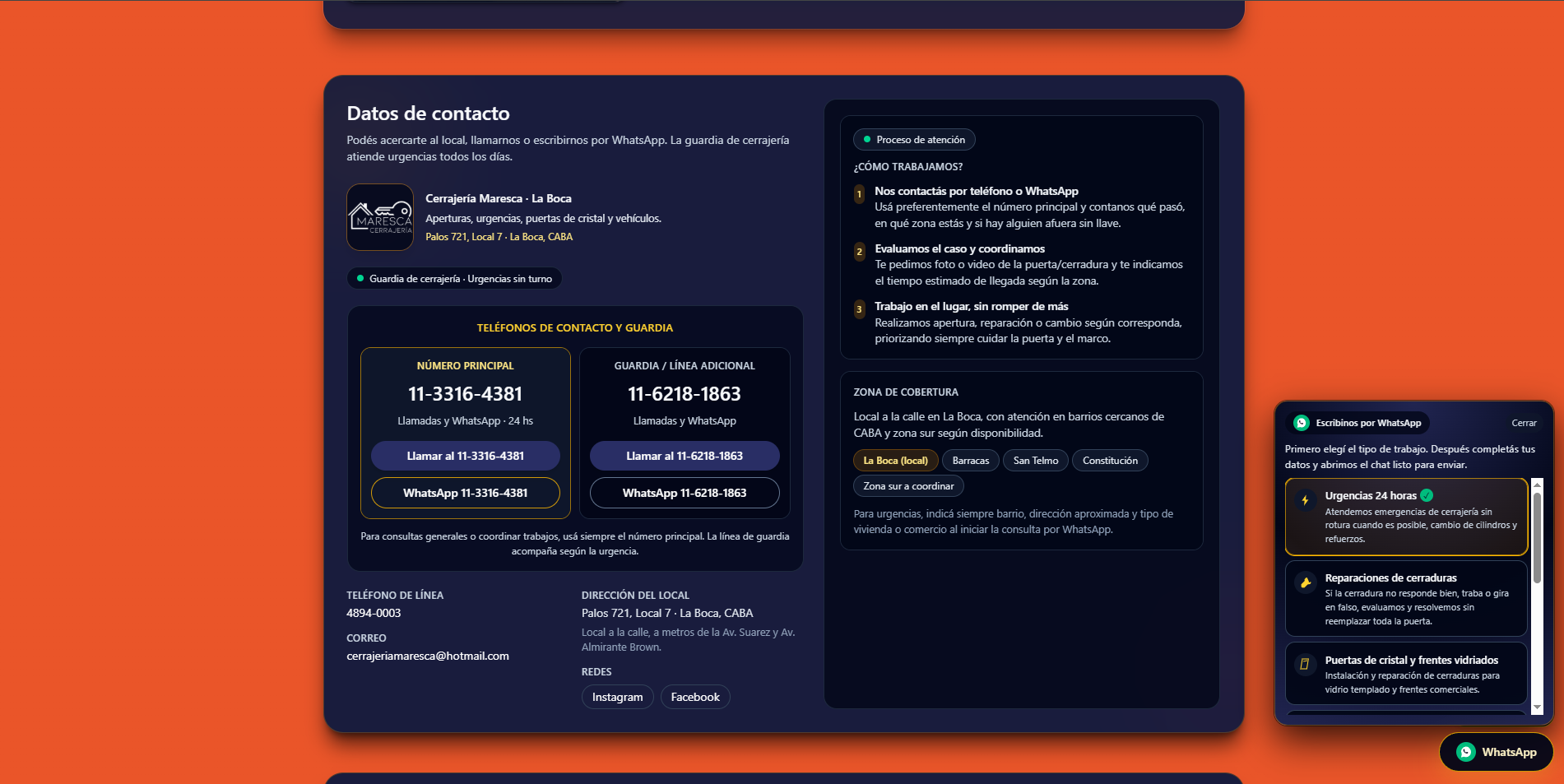Select the Constitución coverage zone
Image resolution: width=1564 pixels, height=784 pixels.
[x=1110, y=460]
